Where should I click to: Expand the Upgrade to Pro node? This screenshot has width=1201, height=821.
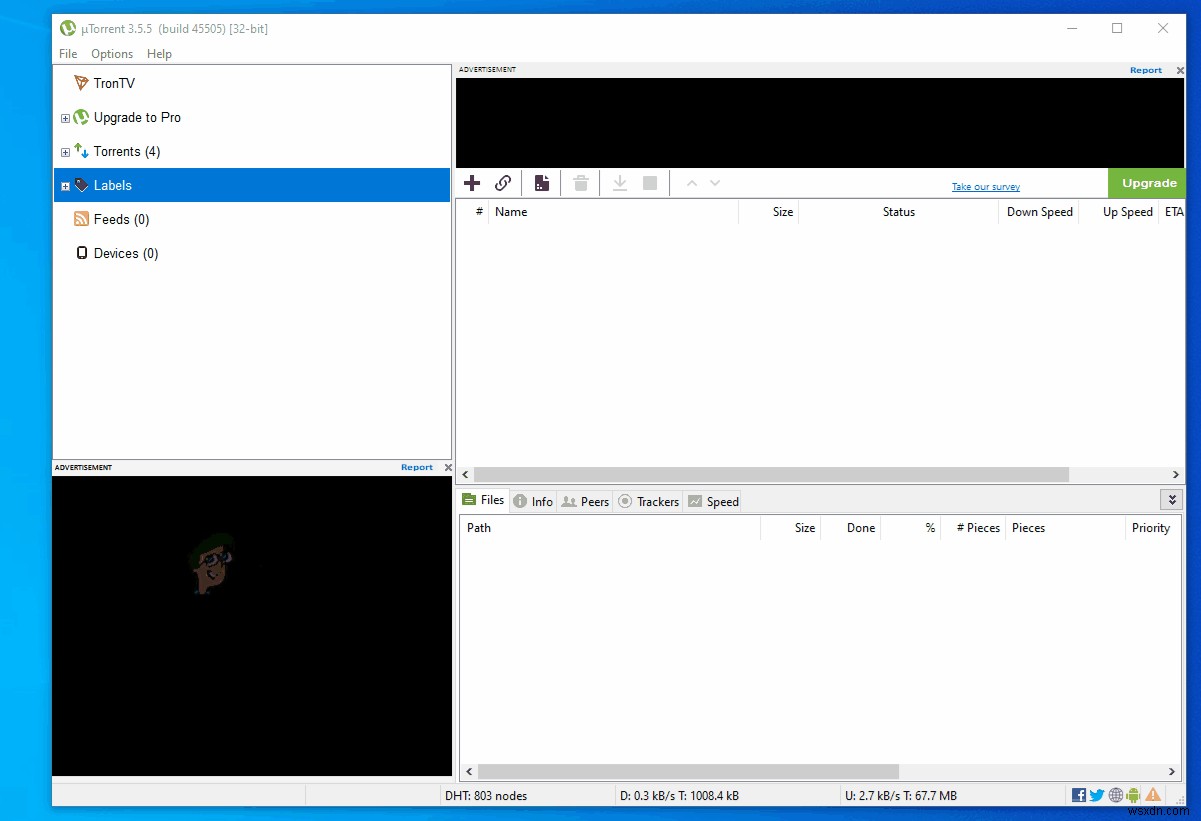click(x=65, y=118)
